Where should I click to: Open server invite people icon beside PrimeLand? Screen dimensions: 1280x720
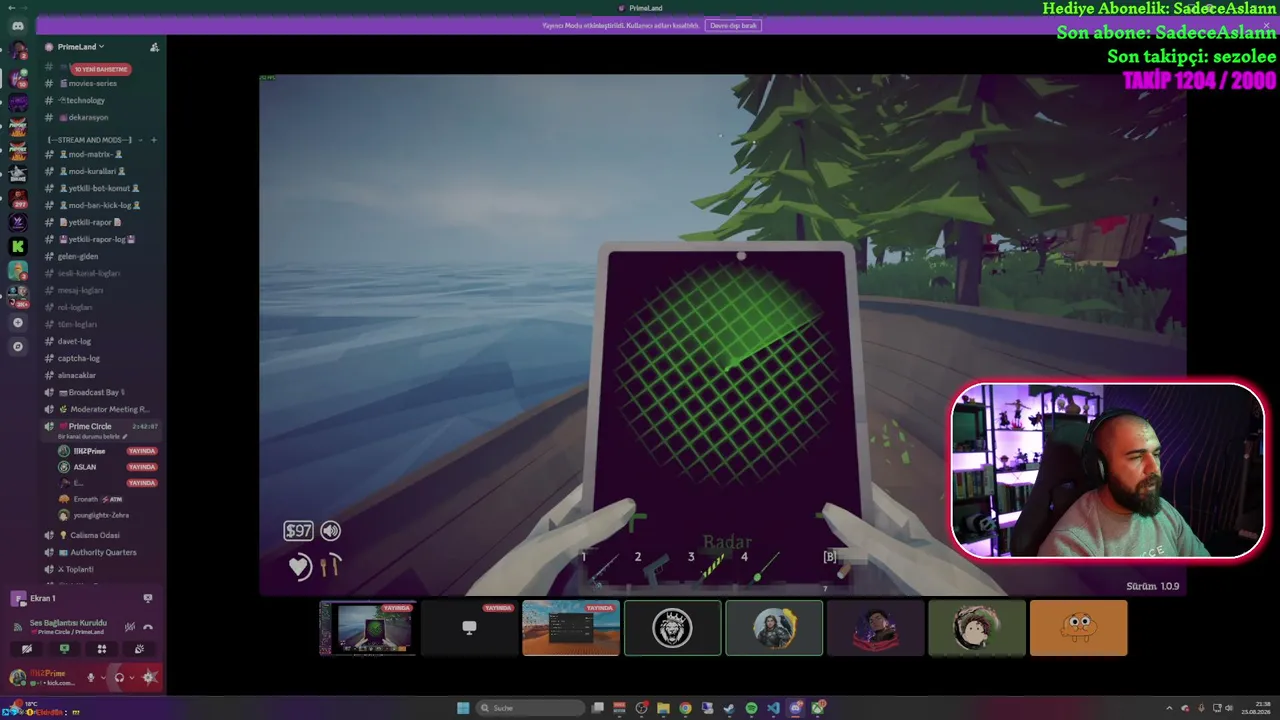(154, 47)
